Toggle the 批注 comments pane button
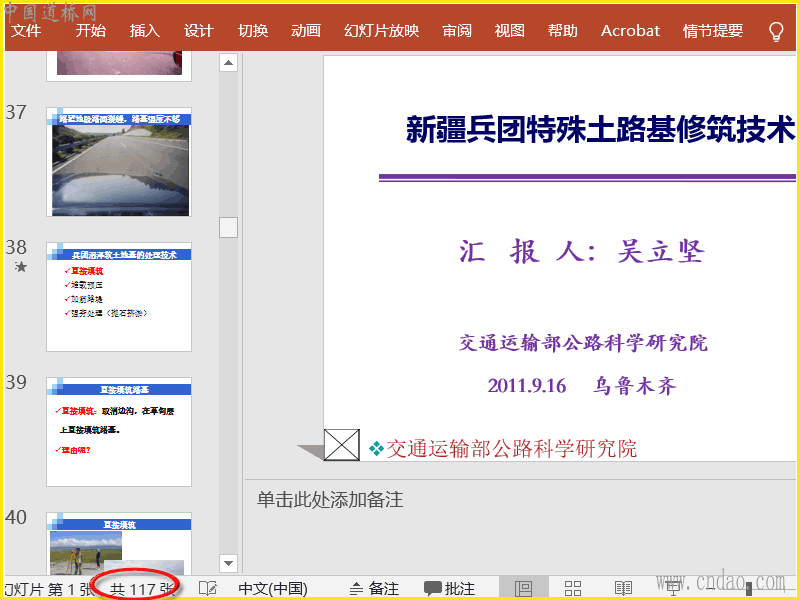 pos(449,589)
